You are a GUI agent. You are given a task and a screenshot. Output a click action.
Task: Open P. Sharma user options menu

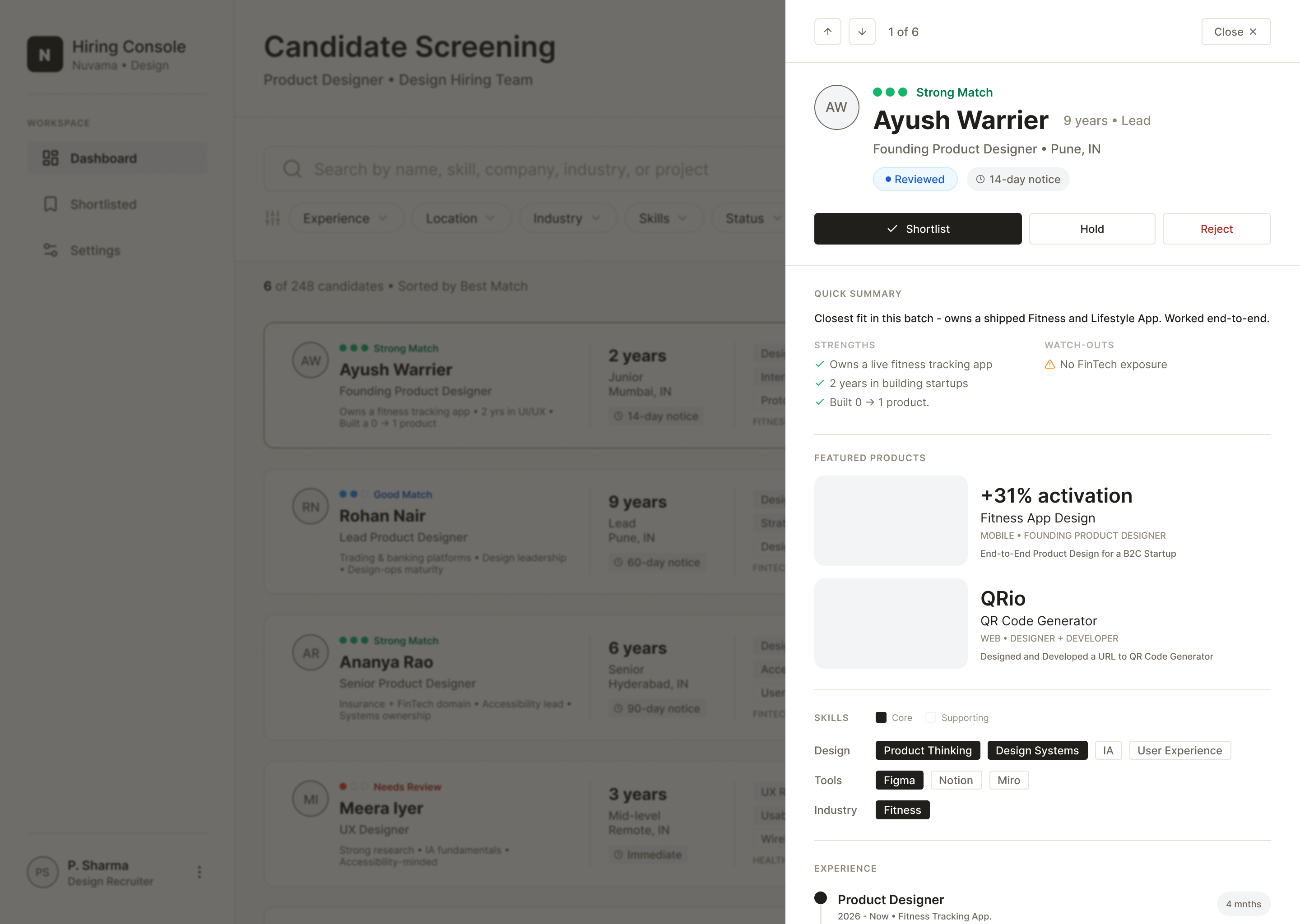pos(199,872)
